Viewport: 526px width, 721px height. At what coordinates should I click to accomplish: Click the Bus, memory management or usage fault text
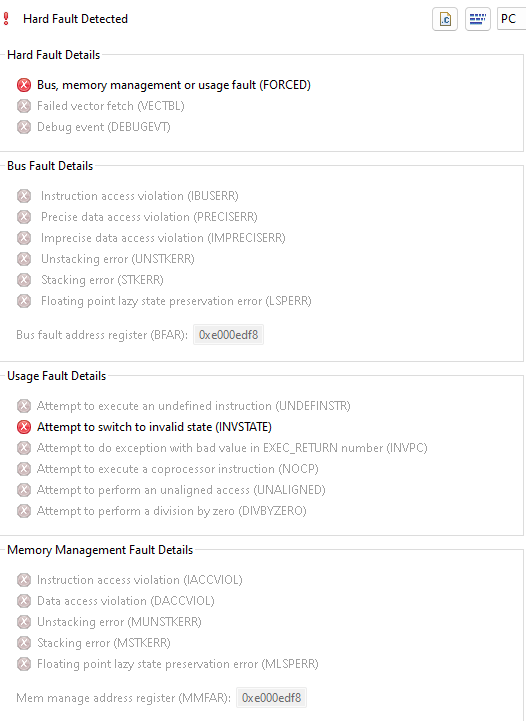point(174,85)
